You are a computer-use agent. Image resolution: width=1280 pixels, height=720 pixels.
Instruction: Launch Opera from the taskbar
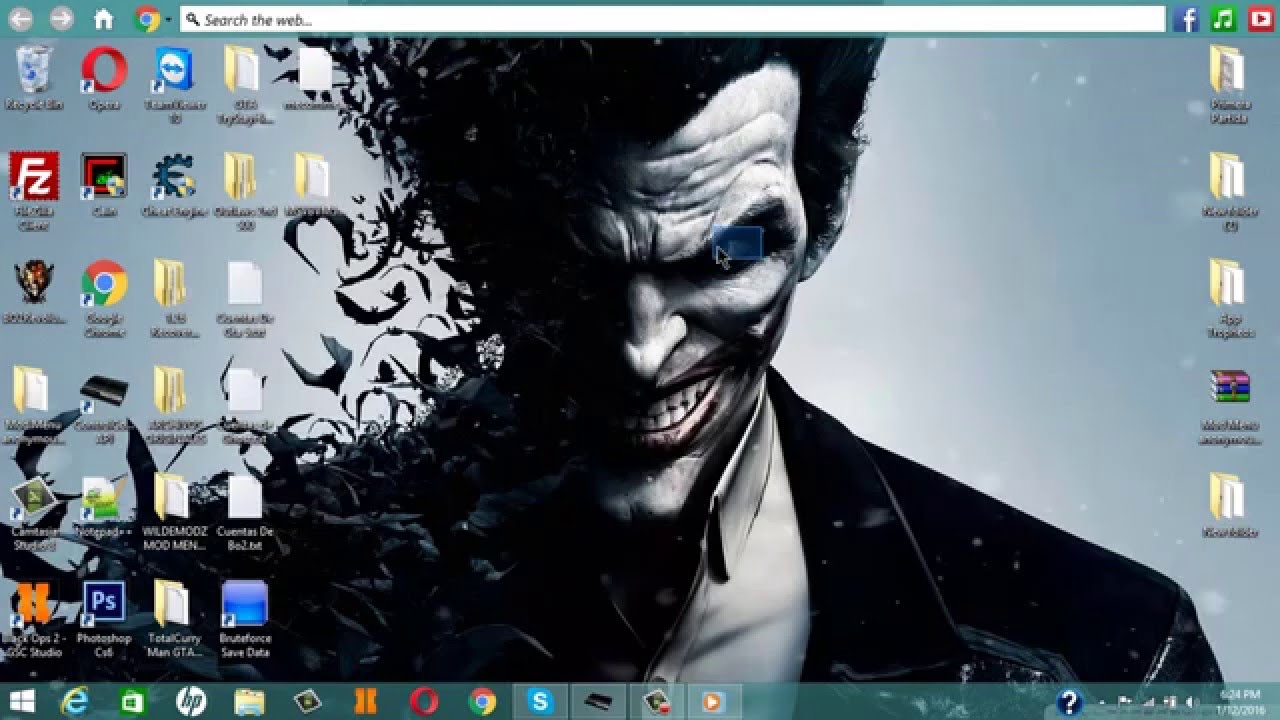424,702
